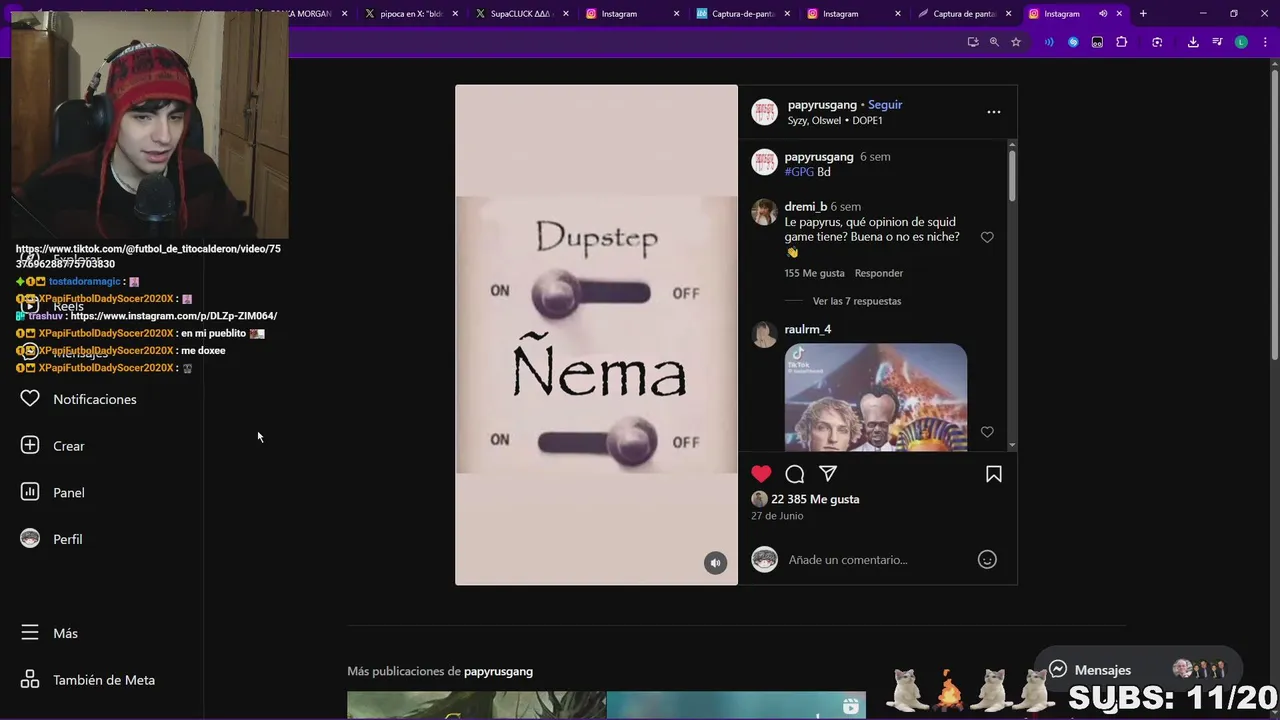
Task: View the 22 385 Me gusta list
Action: tap(815, 499)
